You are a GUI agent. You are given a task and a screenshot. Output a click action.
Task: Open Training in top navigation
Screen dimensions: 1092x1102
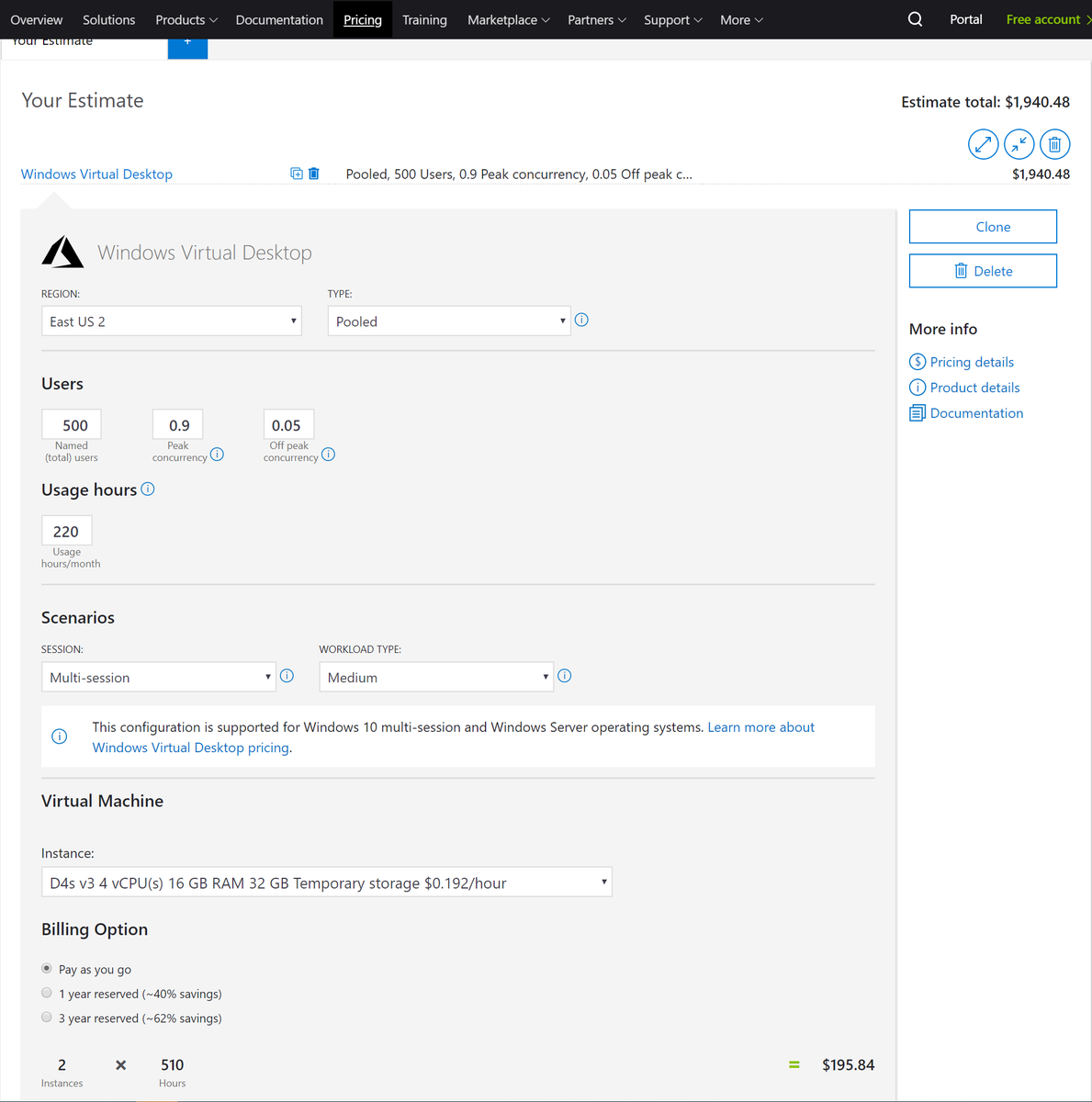click(x=424, y=19)
